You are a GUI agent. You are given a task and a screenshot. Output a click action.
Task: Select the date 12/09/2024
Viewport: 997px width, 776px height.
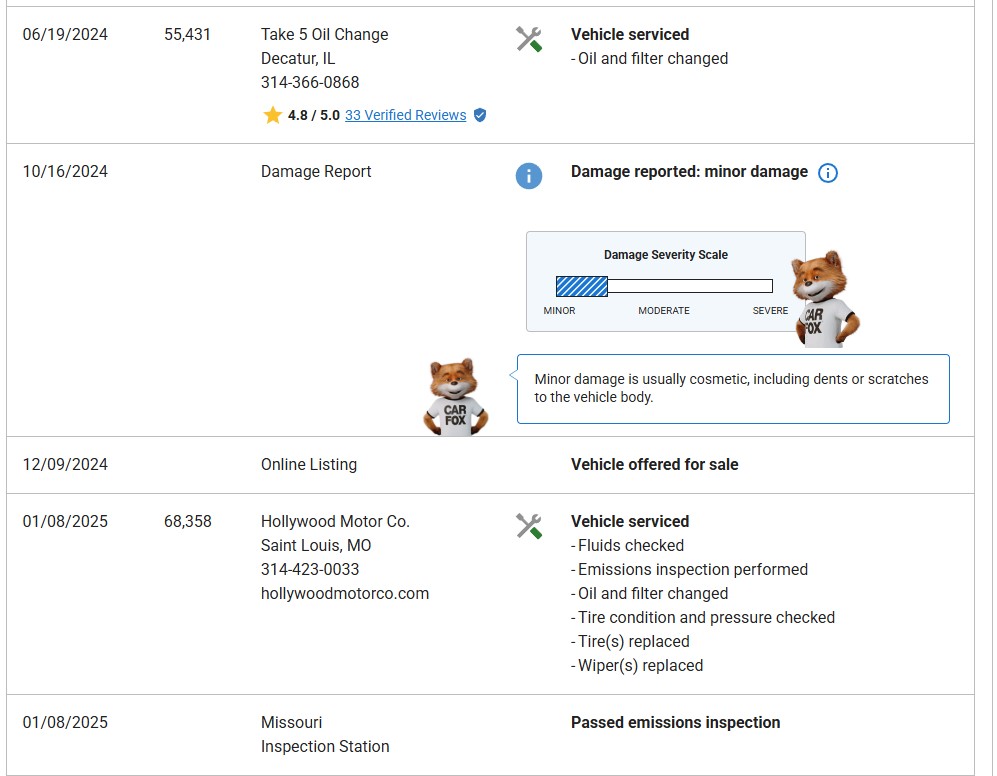point(65,464)
